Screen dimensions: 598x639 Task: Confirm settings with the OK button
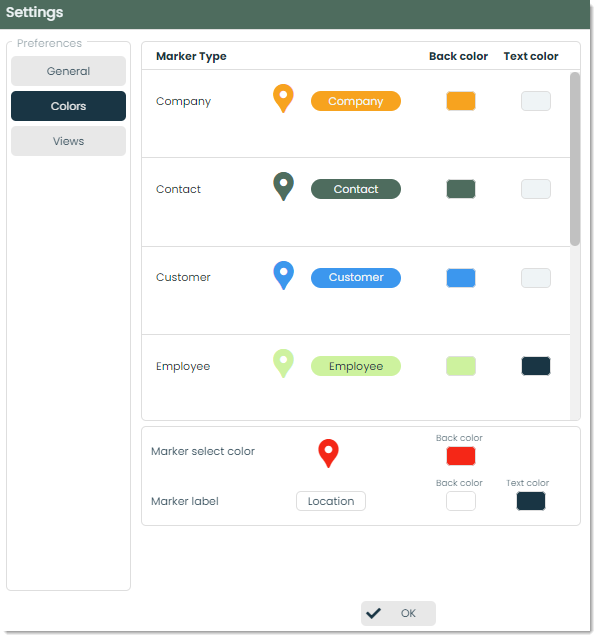[x=398, y=613]
